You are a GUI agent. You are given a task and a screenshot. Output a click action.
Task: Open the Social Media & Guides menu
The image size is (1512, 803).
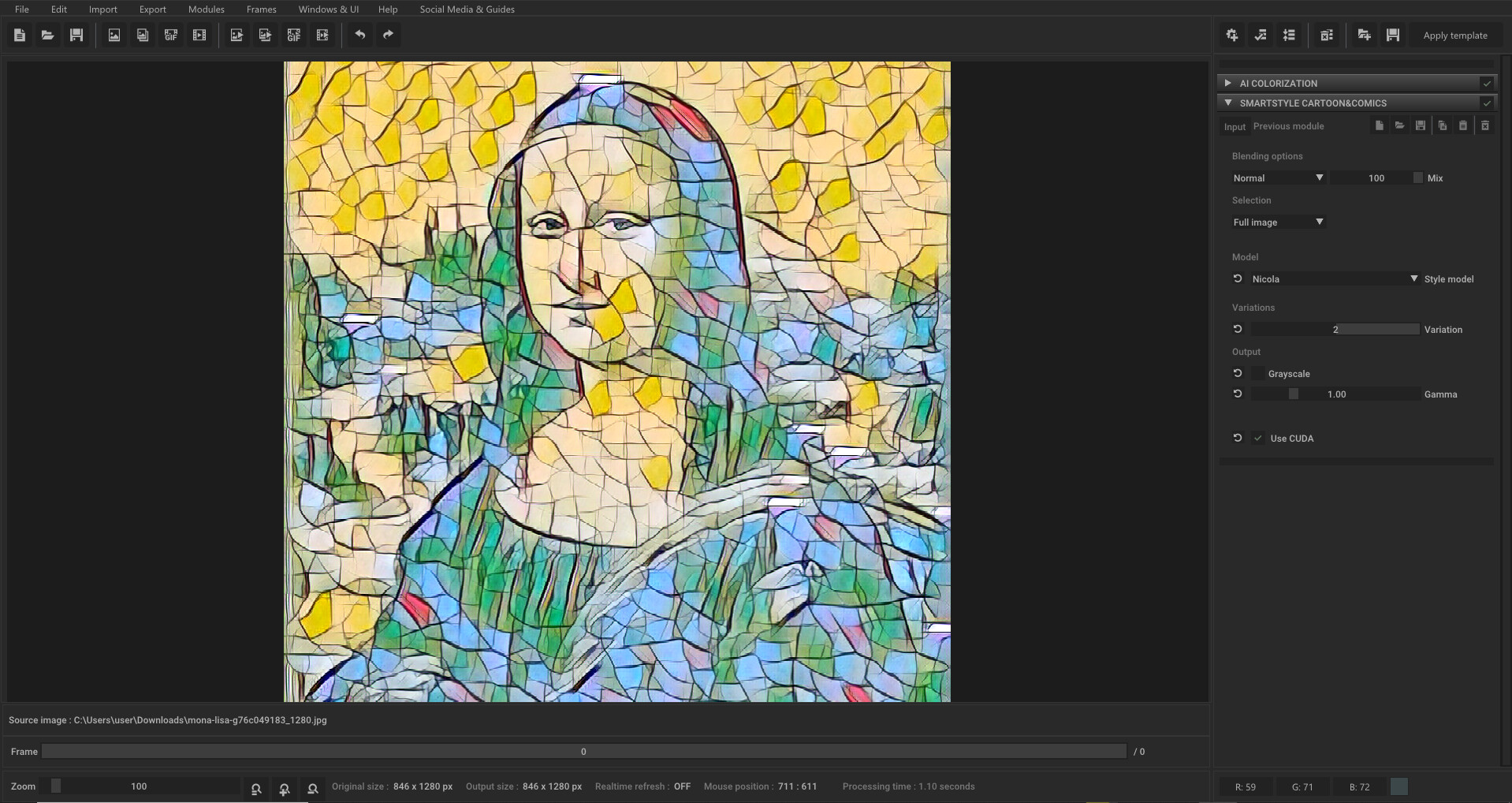coord(467,9)
